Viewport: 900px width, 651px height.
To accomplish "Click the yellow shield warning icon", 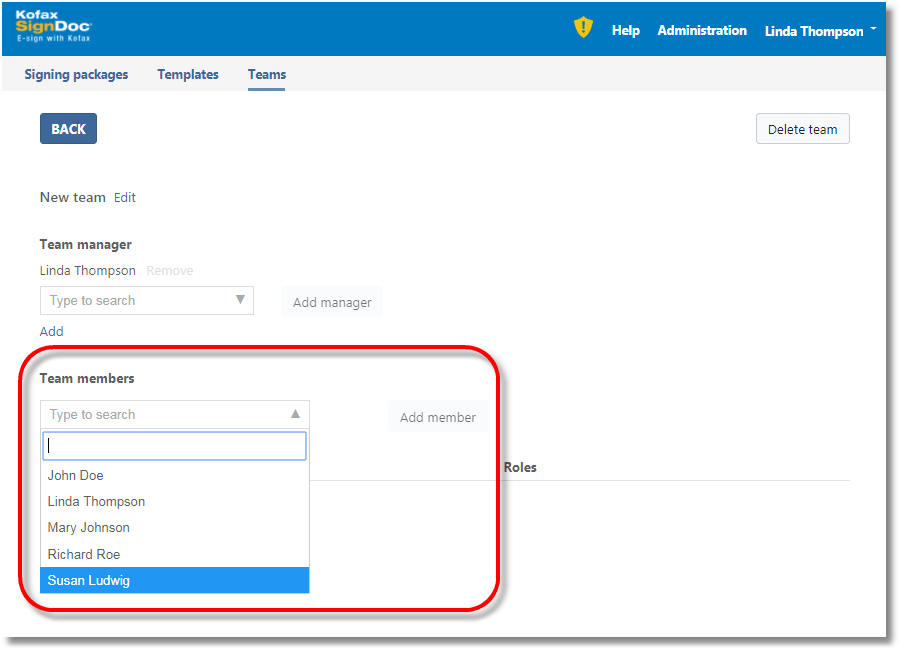I will (583, 28).
